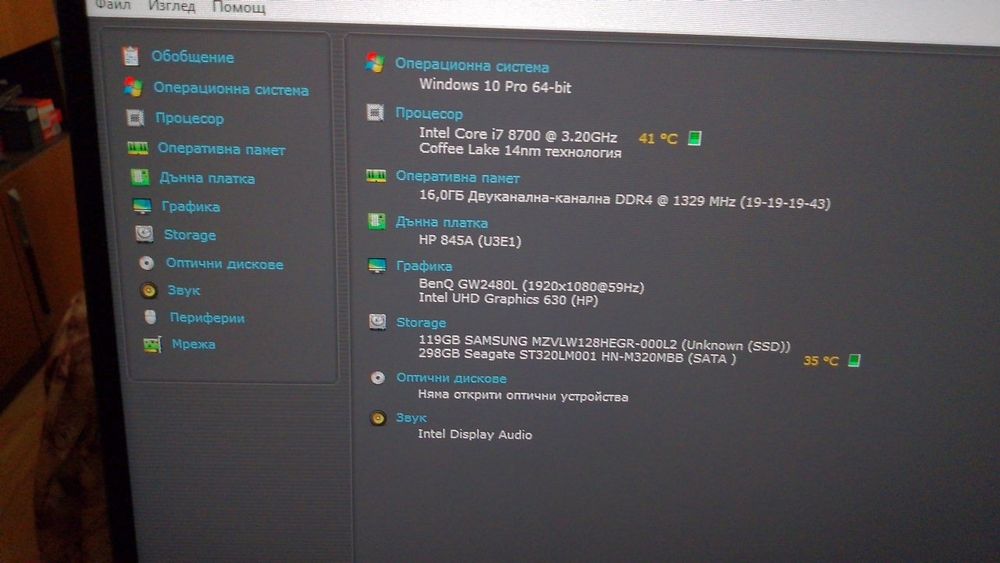The width and height of the screenshot is (1000, 563).
Task: Click the Дънна платка heading in the summary
Action: point(442,223)
